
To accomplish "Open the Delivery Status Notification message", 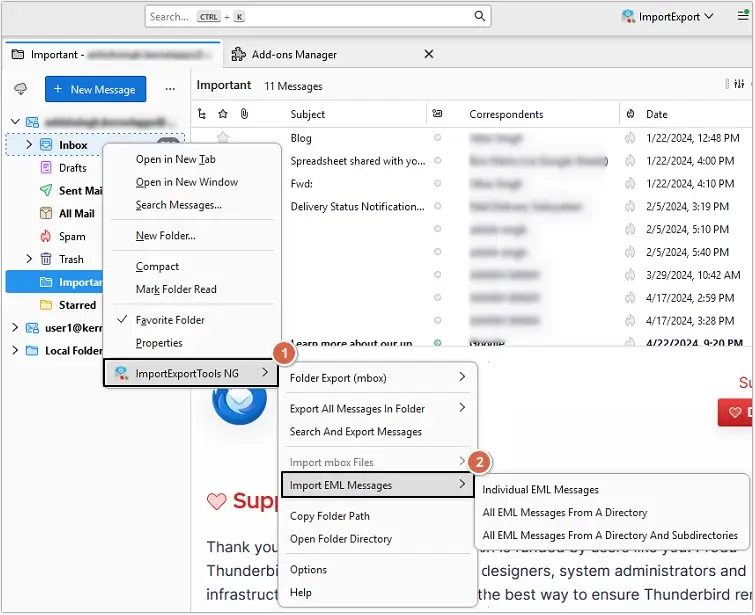I will (357, 207).
